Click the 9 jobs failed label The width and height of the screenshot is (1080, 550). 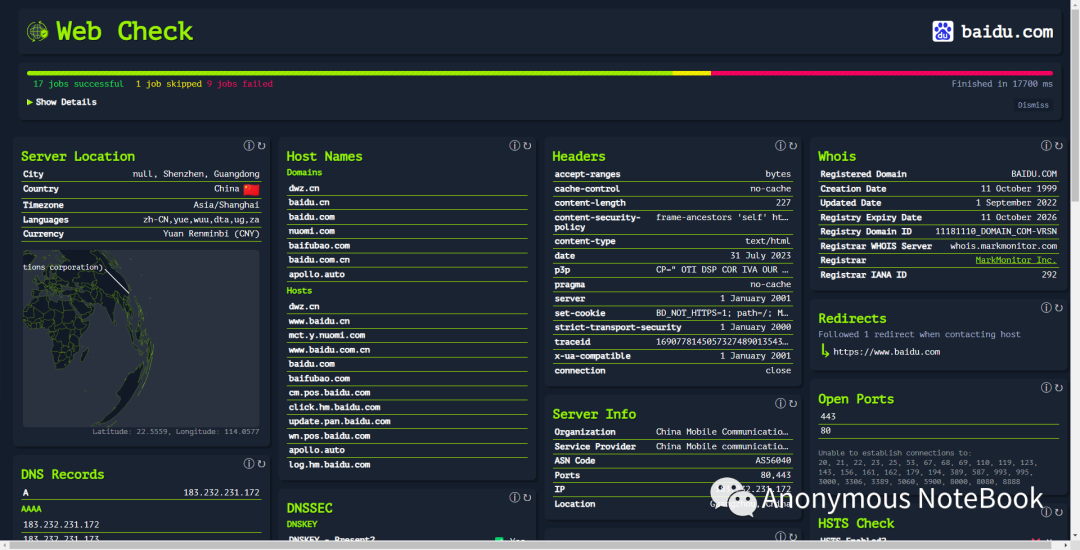point(240,84)
